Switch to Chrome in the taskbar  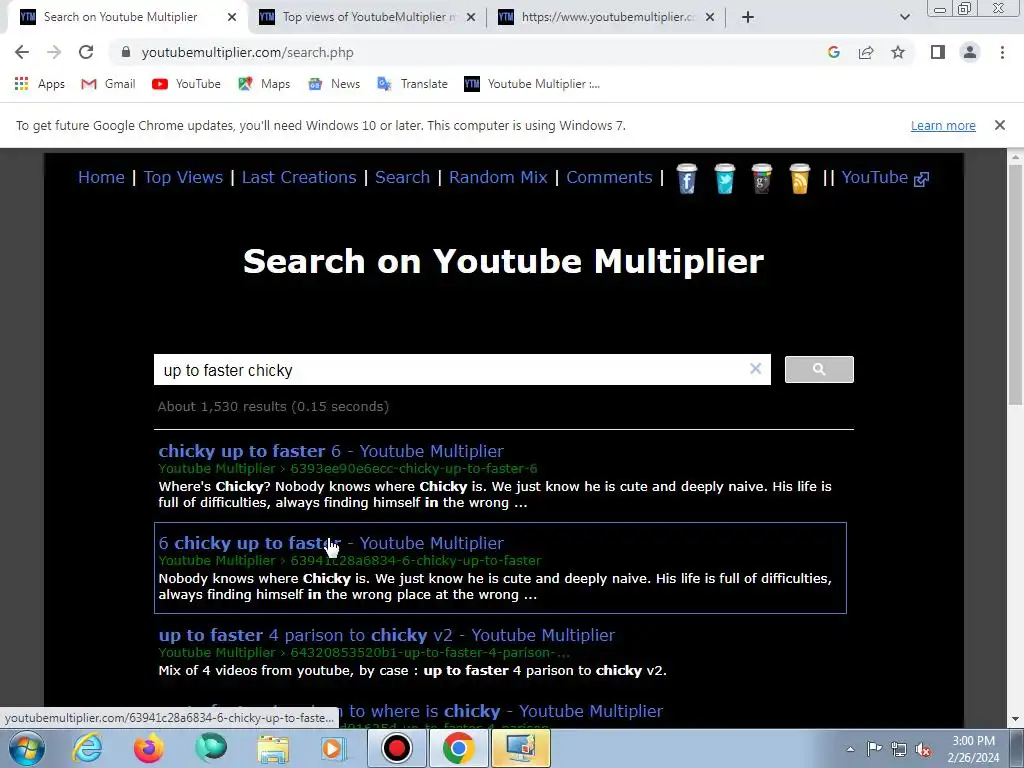[x=458, y=748]
